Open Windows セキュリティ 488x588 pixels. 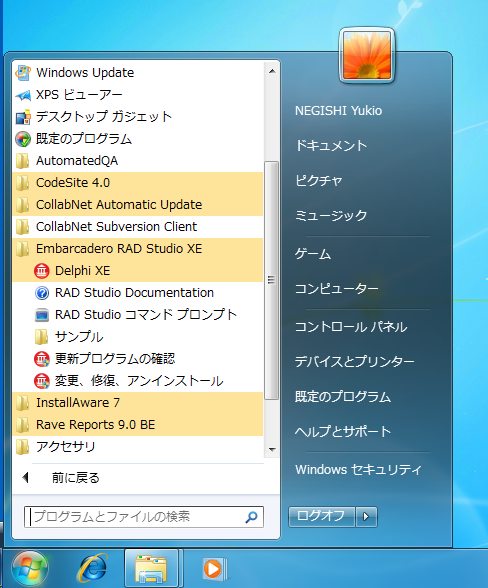pos(358,470)
